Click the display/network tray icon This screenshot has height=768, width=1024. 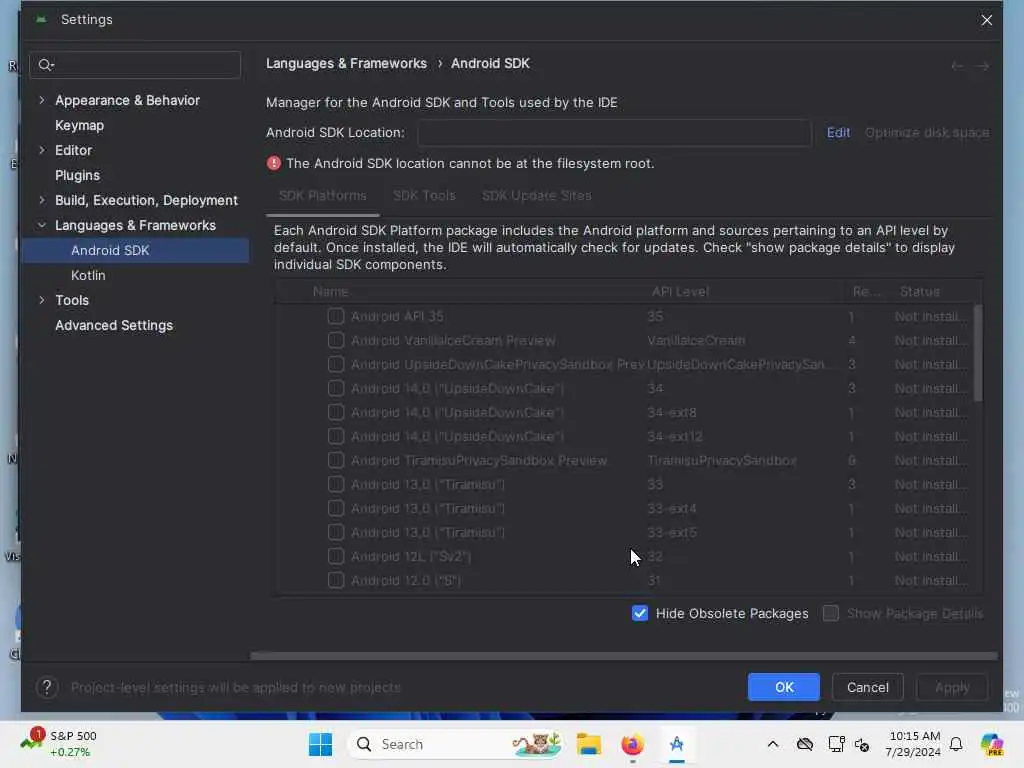(x=836, y=744)
